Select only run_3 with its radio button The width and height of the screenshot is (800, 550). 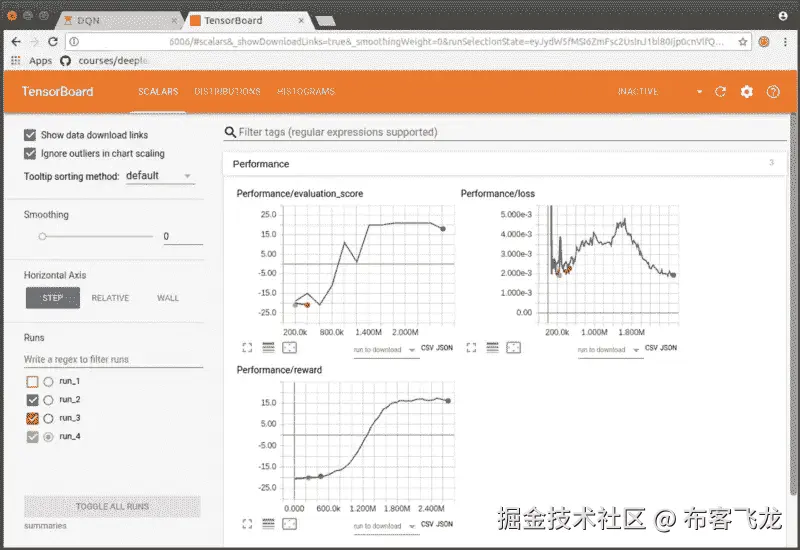point(48,418)
